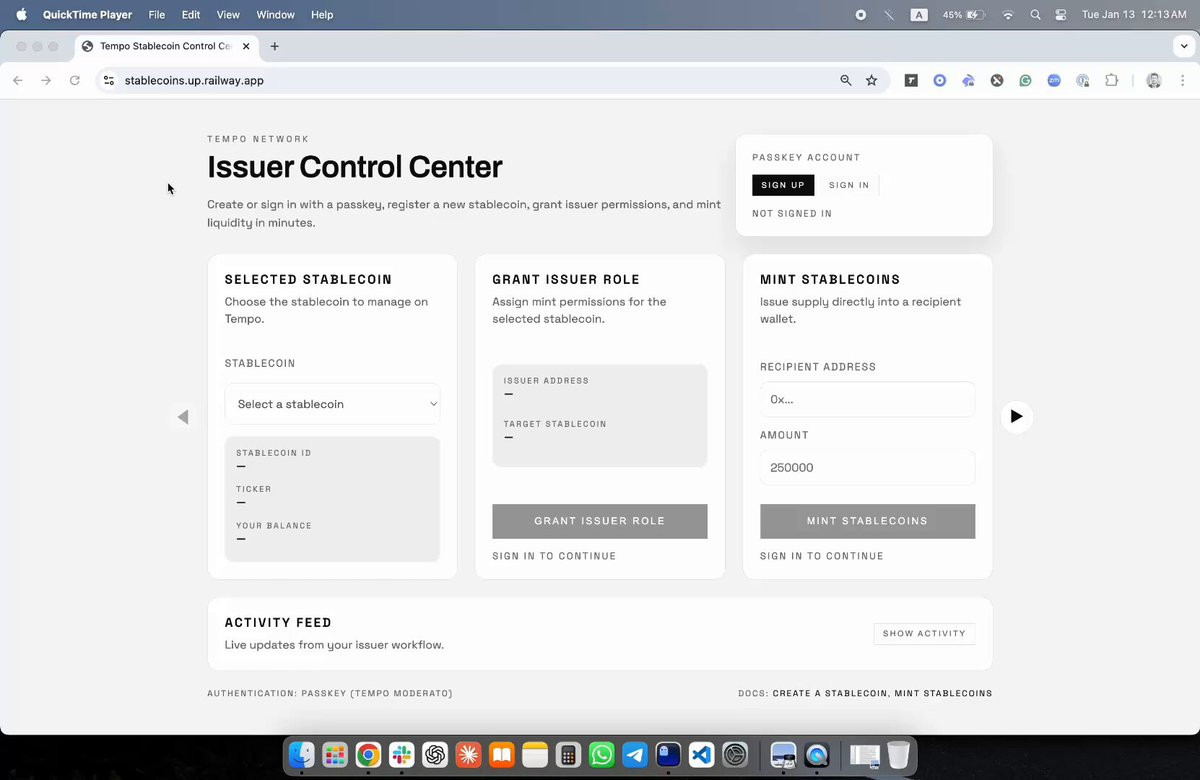
Task: Open the Help menu
Action: pos(322,15)
